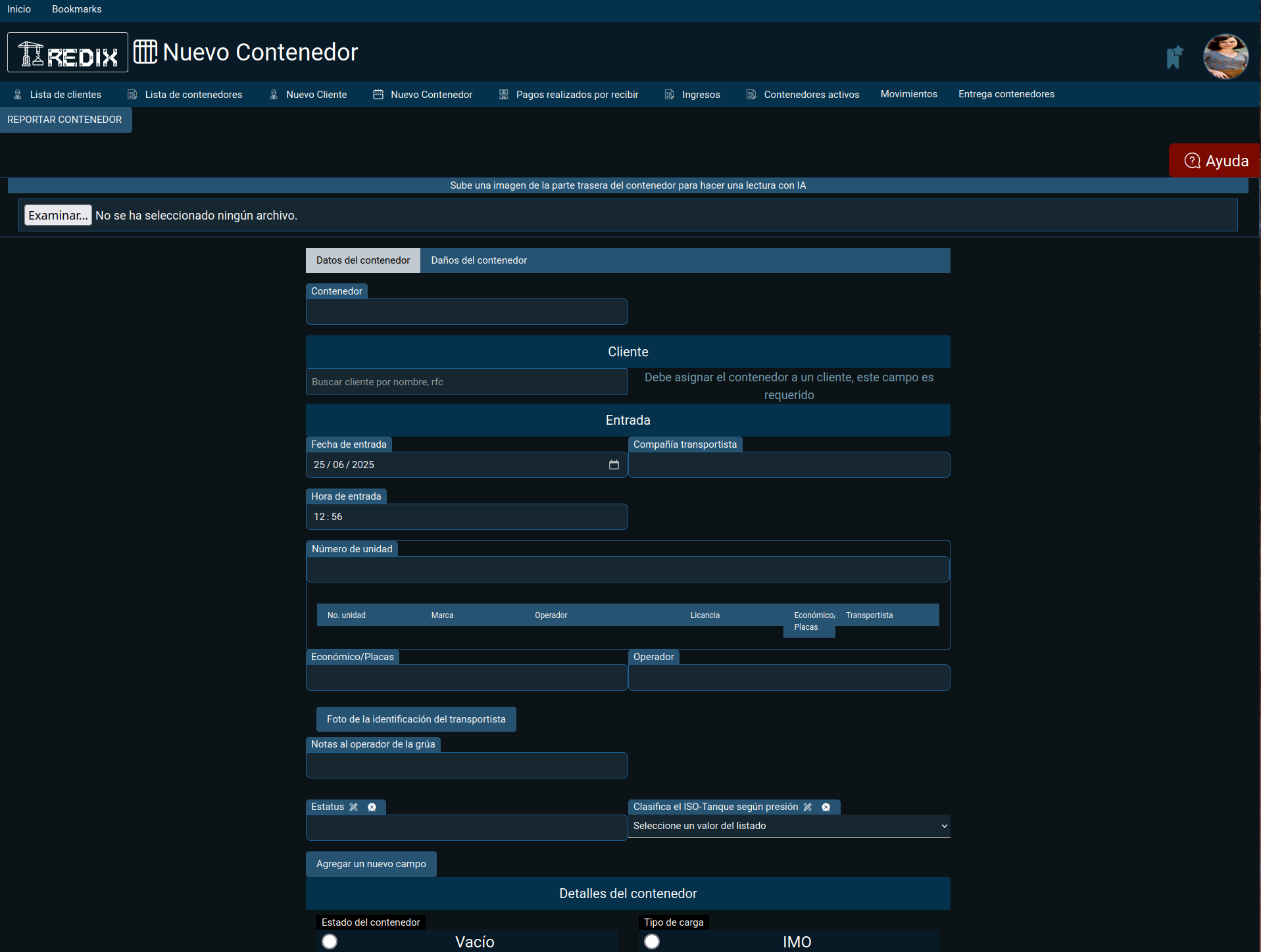The height and width of the screenshot is (952, 1261).
Task: Switch to Daños del contenedor tab
Action: click(479, 260)
